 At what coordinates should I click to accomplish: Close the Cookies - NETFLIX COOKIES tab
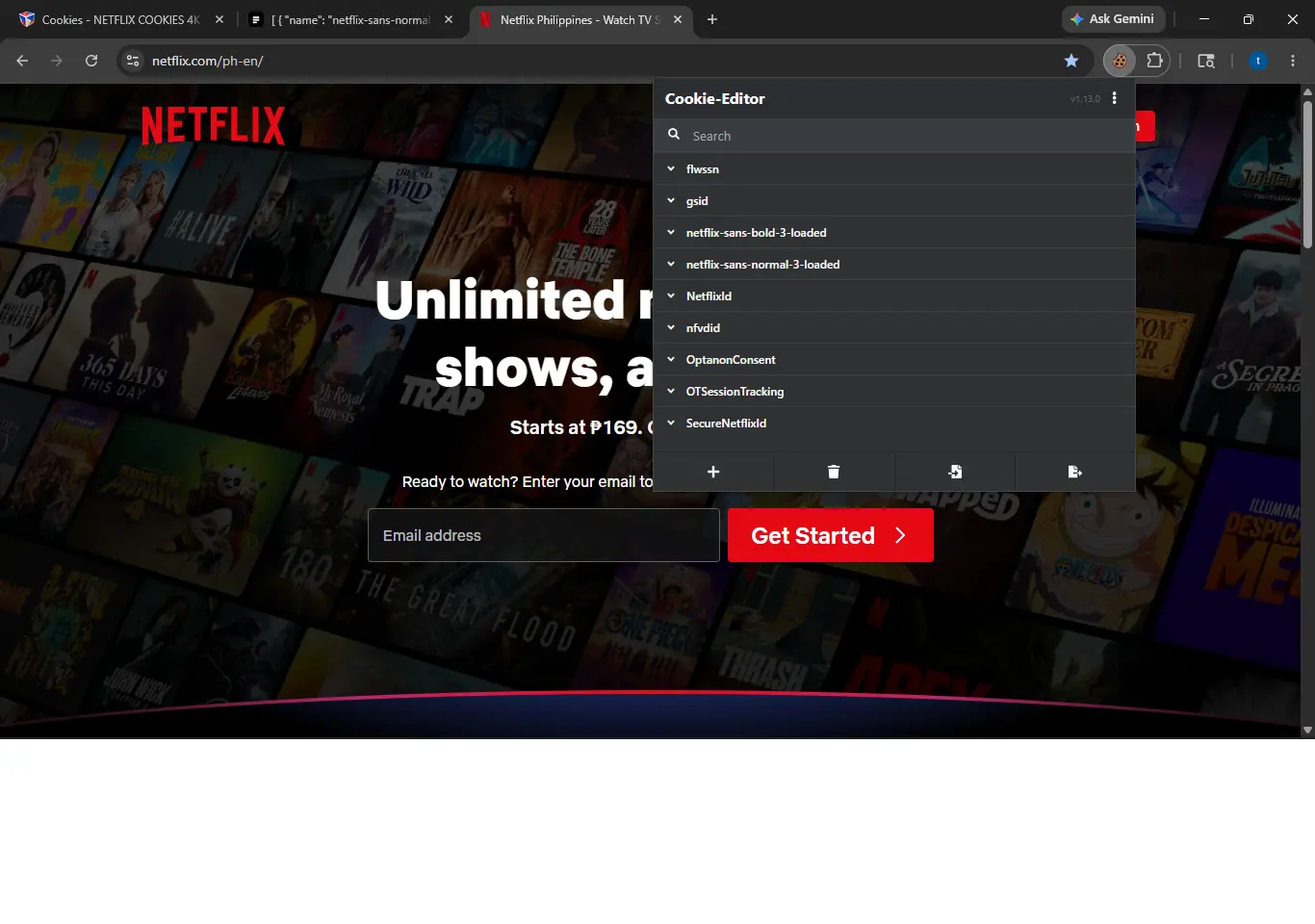pos(219,19)
